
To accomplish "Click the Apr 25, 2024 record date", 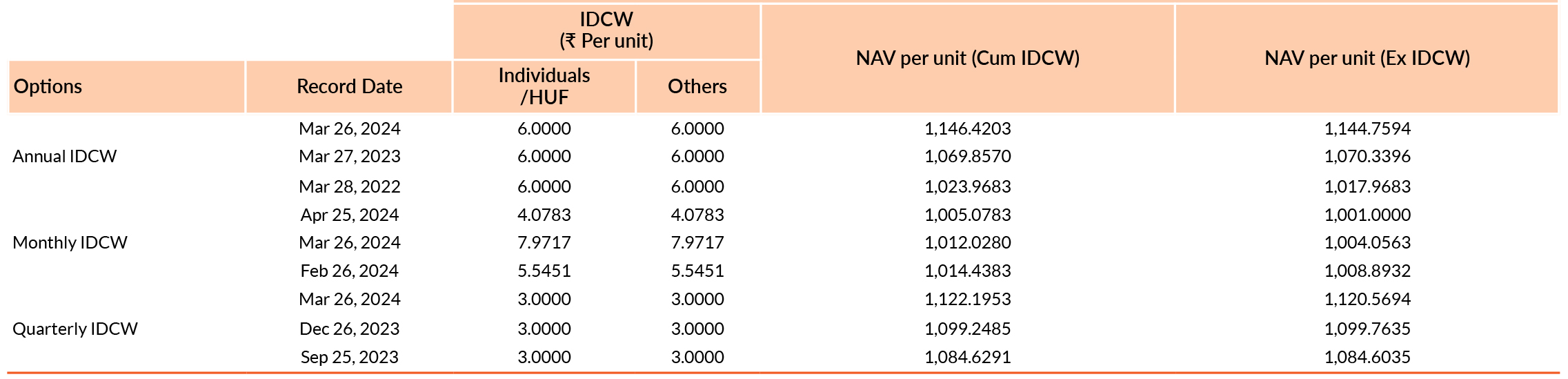I will 350,215.
